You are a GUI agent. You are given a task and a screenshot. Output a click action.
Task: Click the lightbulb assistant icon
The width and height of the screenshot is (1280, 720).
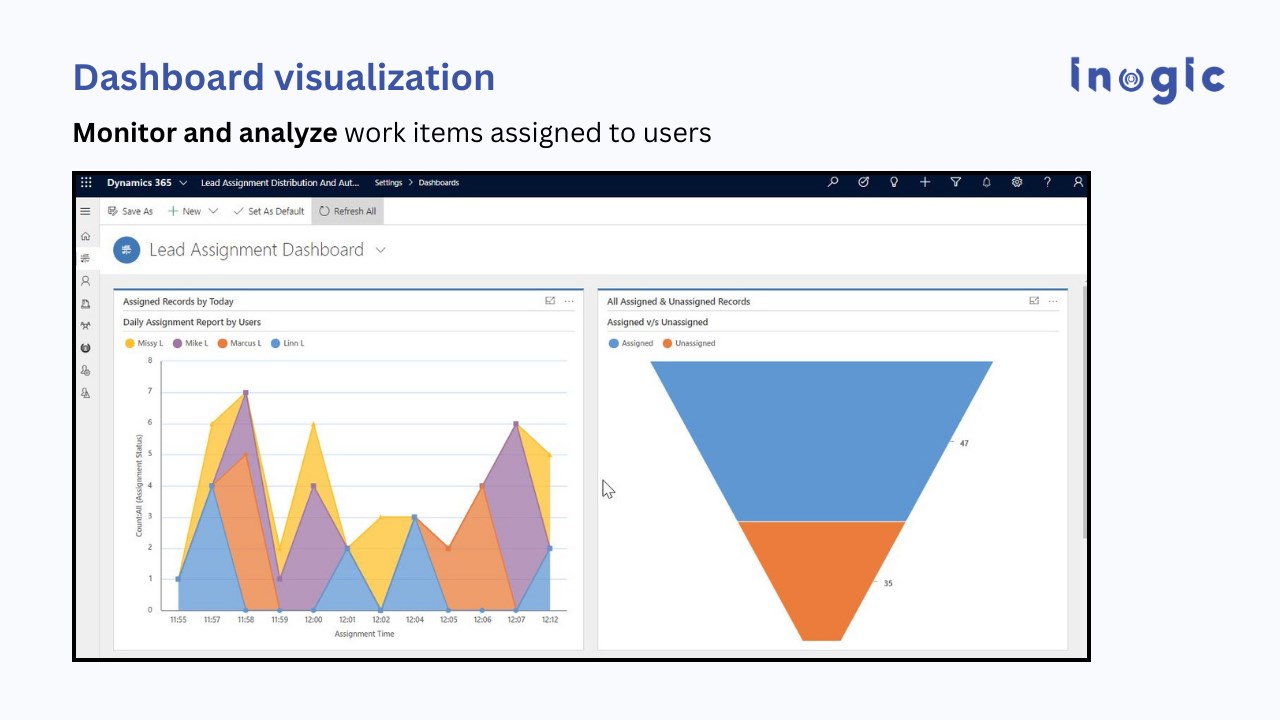click(894, 182)
